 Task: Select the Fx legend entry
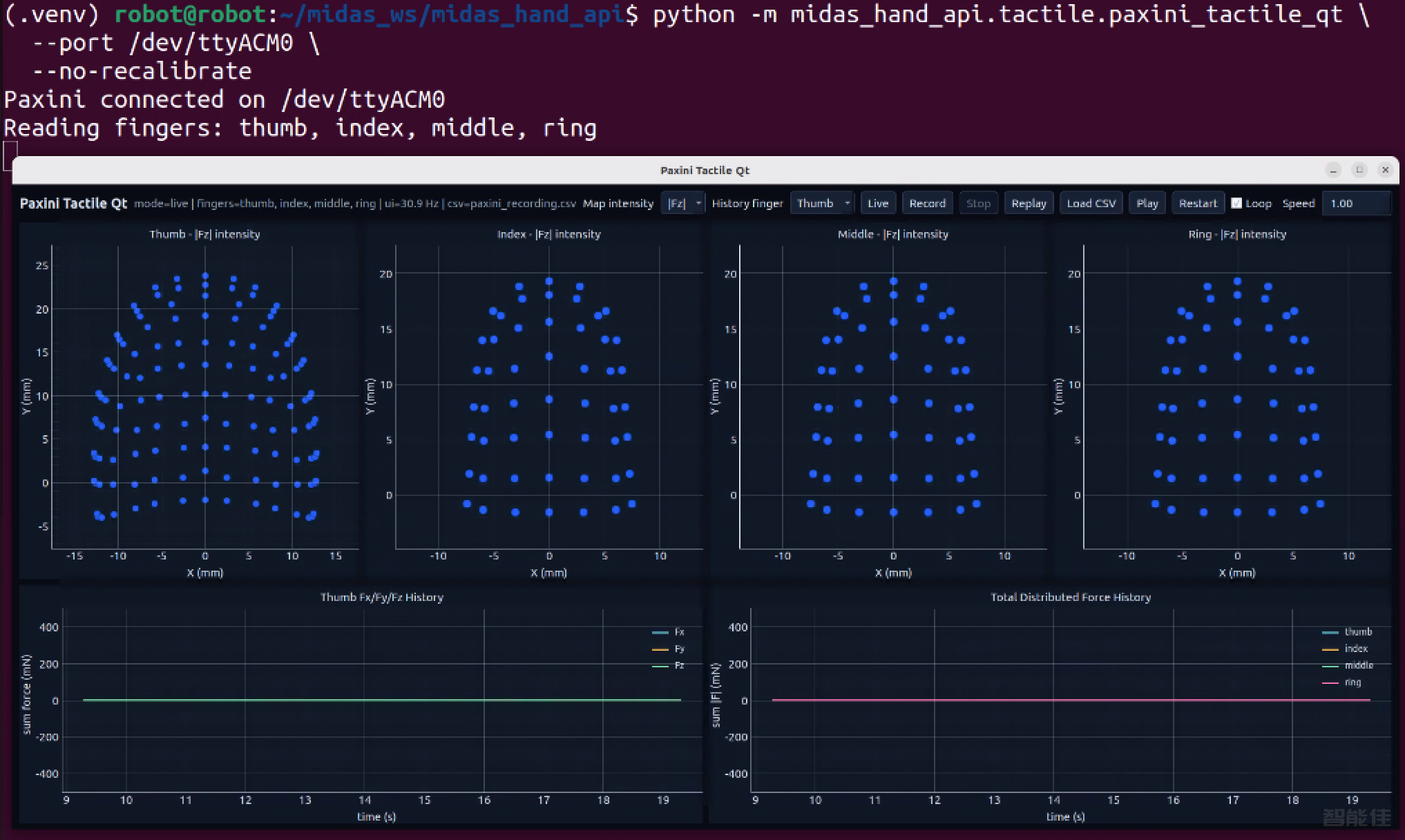coord(668,632)
